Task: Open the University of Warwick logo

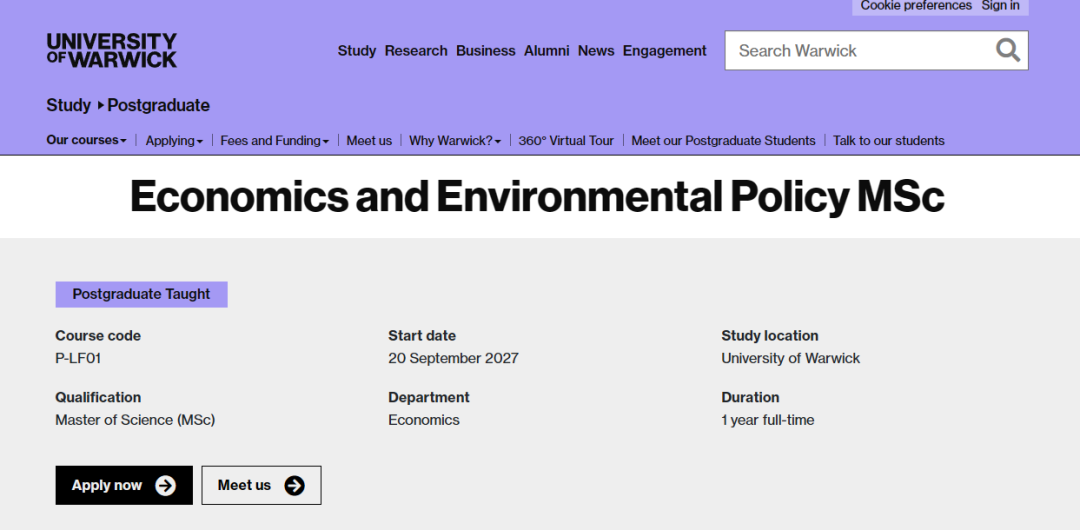Action: [x=112, y=50]
